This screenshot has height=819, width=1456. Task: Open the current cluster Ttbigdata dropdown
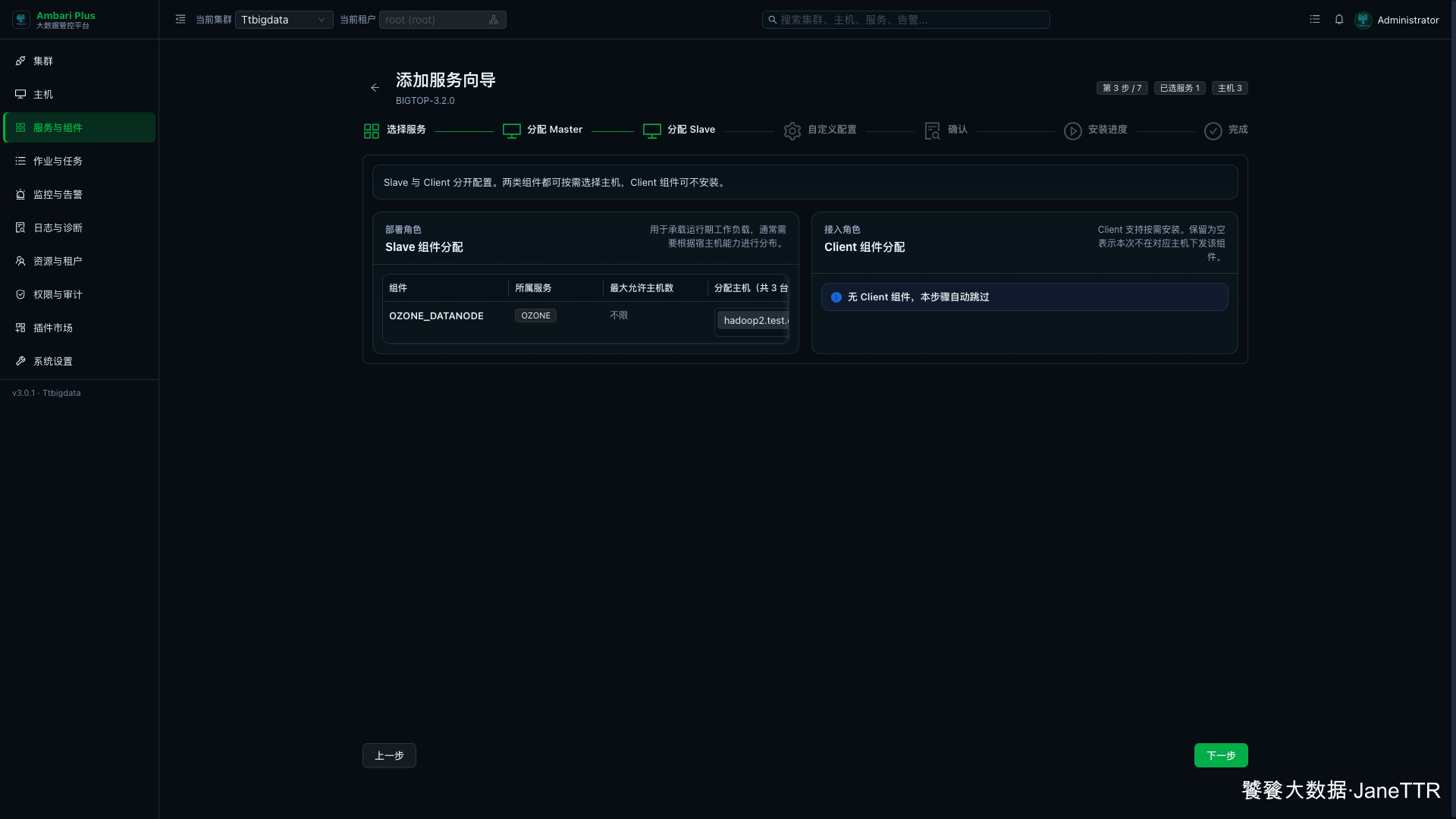pyautogui.click(x=284, y=20)
